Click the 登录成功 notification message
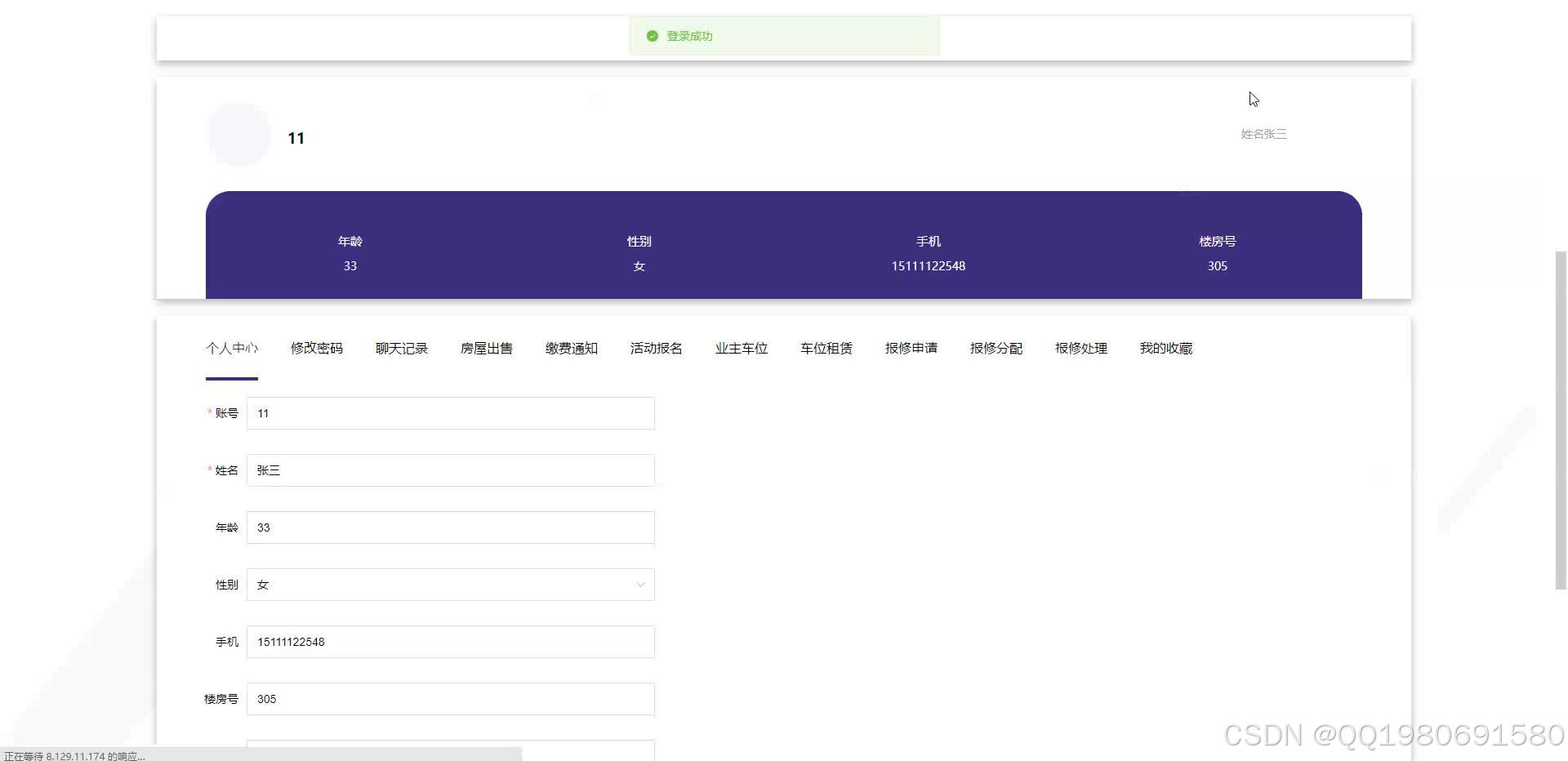Screen dimensions: 1568x761 (x=784, y=36)
